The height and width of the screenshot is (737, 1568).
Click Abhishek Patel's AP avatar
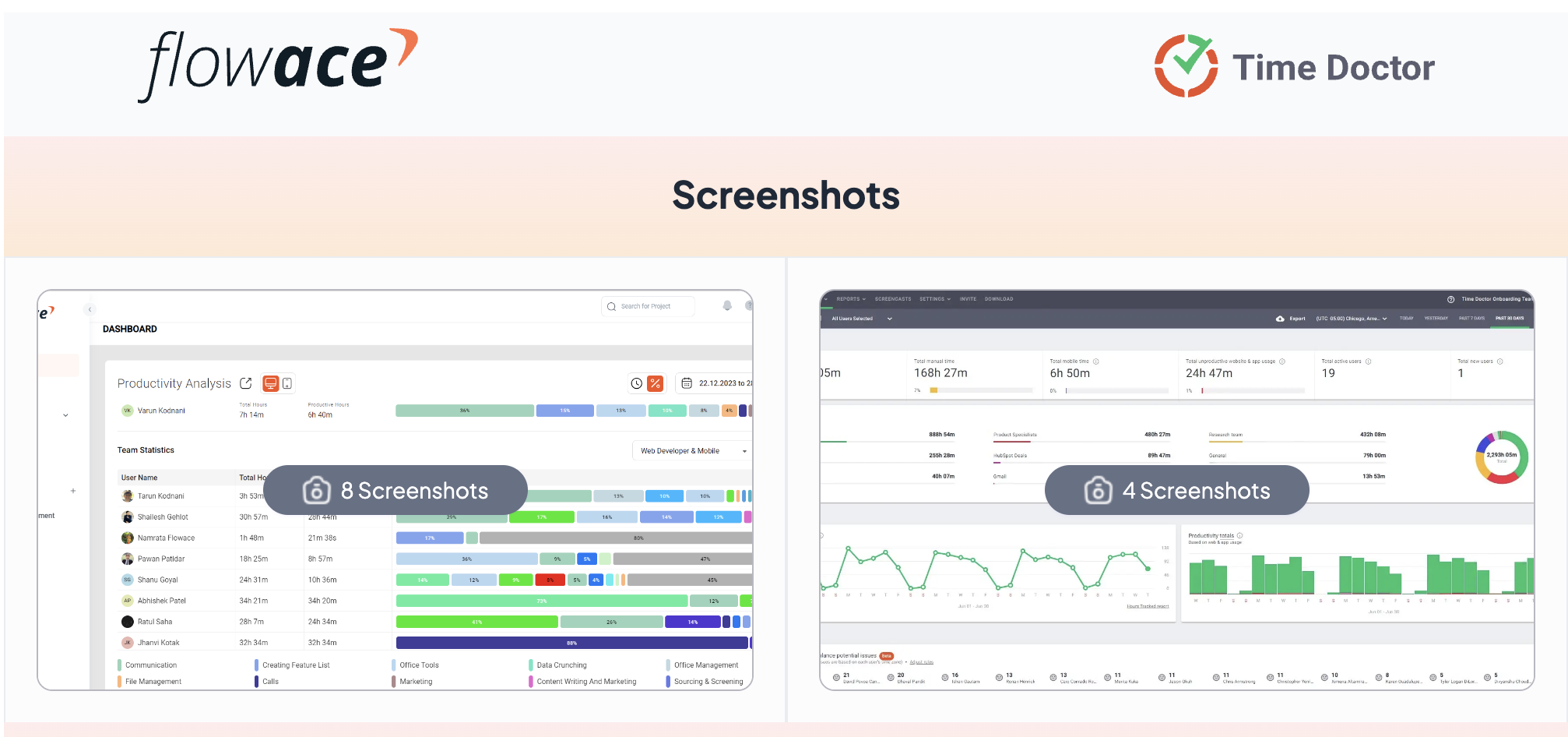click(128, 601)
